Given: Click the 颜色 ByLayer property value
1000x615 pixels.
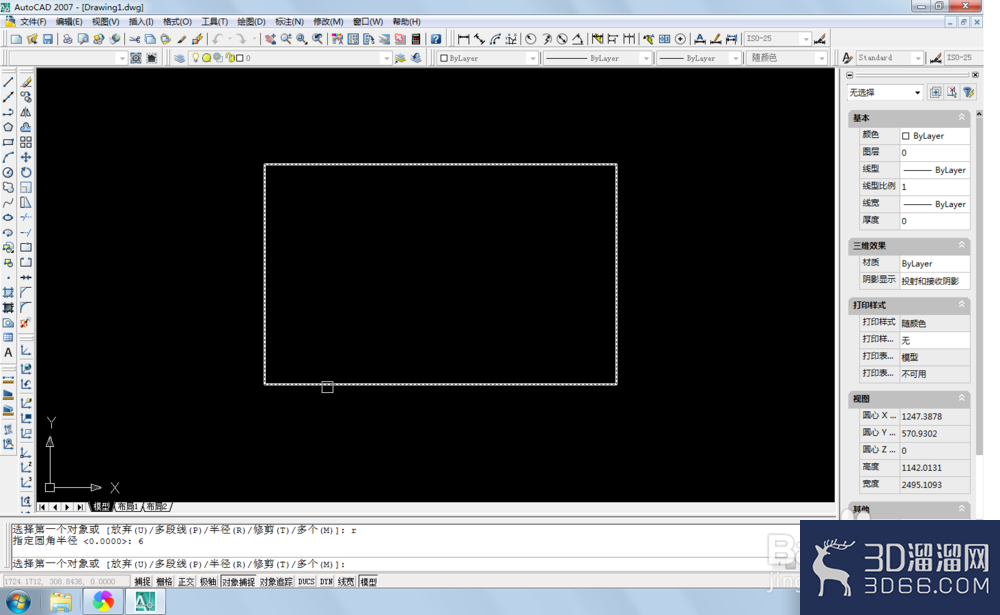Looking at the screenshot, I should click(x=934, y=136).
